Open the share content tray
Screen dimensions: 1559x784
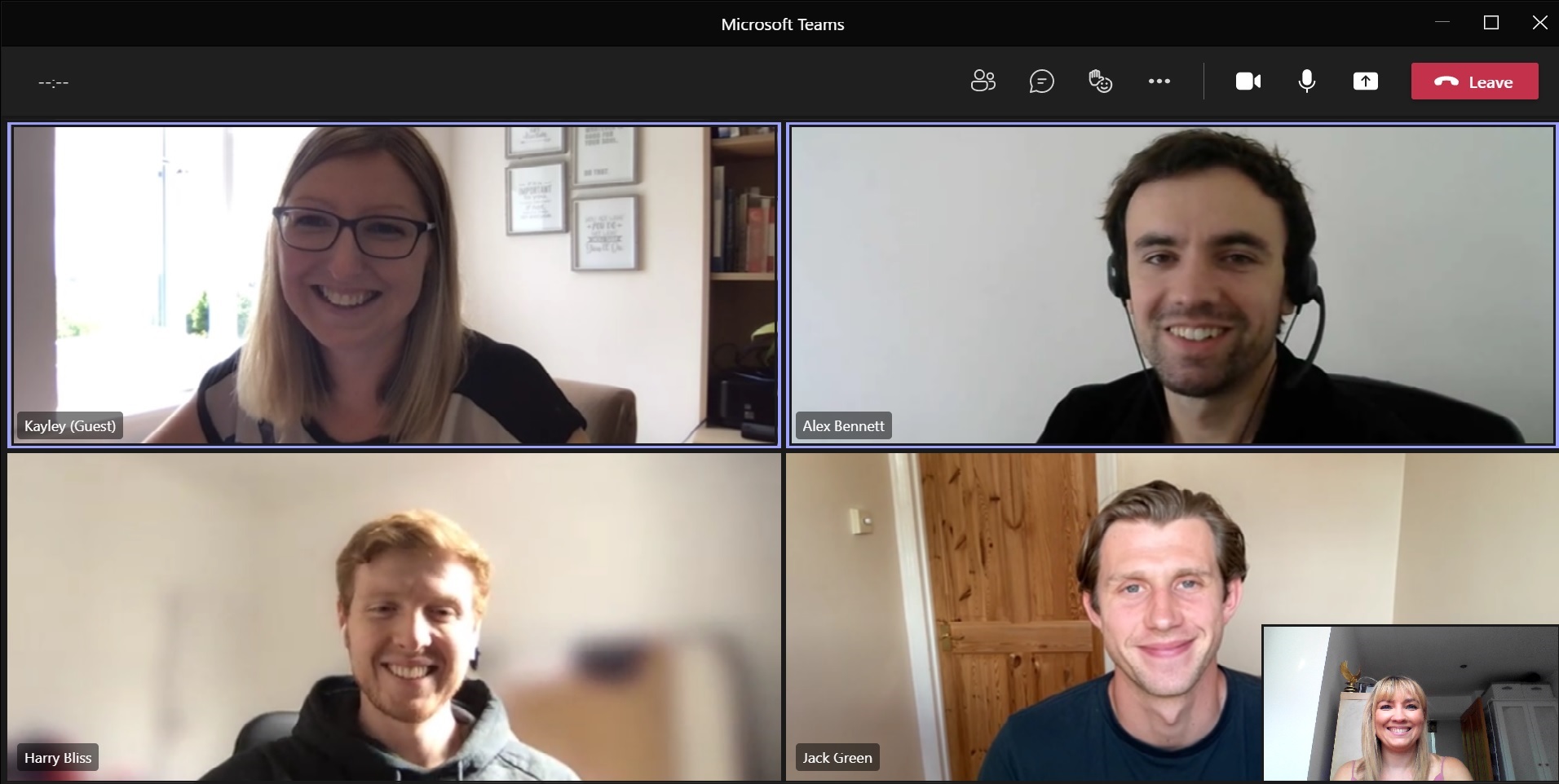tap(1365, 81)
